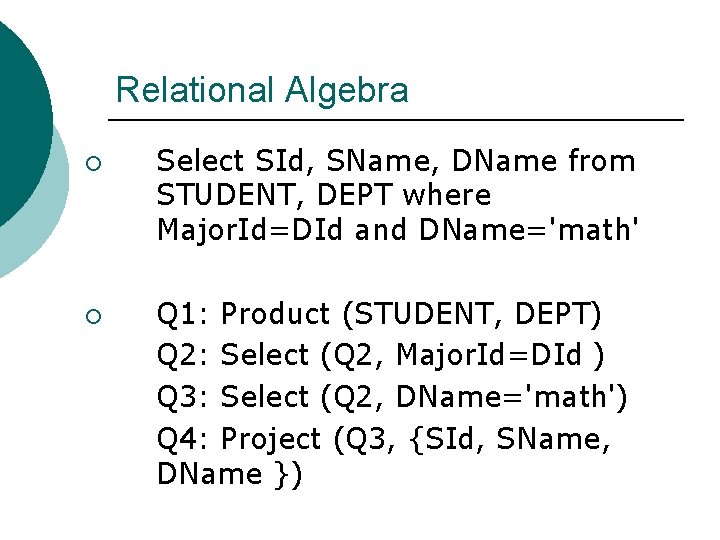The image size is (720, 540).
Task: Click the "Q2:" label at line start
Action: [x=183, y=355]
